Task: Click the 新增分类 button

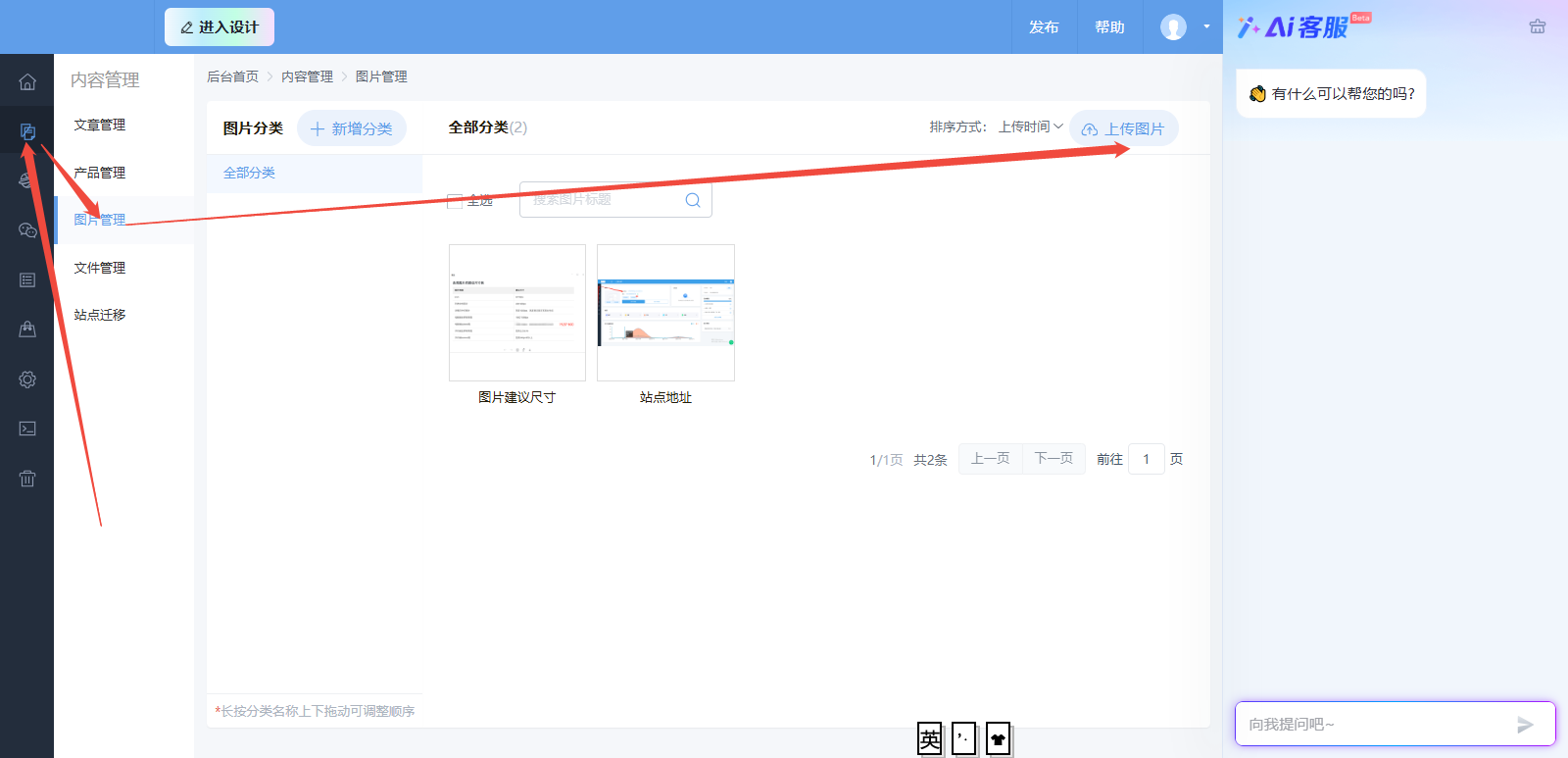Action: 352,128
